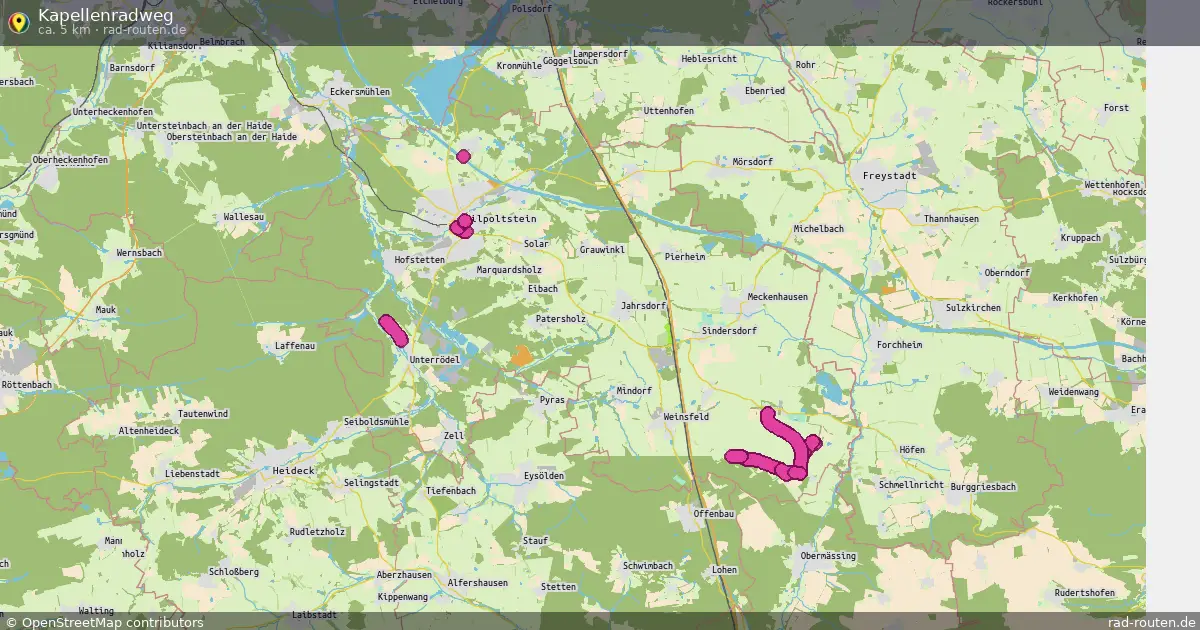Click the Ebenried village label
Screen dimensions: 1200x630
coord(765,90)
